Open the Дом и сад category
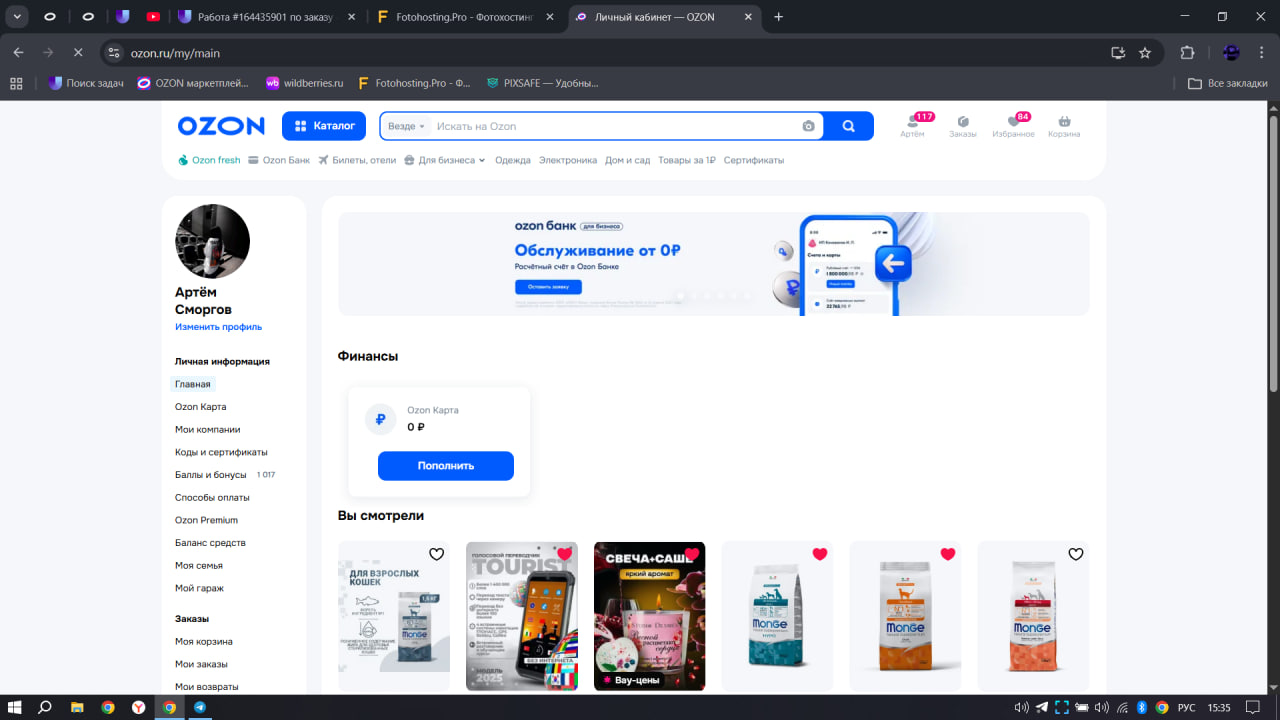1280x720 pixels. (x=628, y=160)
